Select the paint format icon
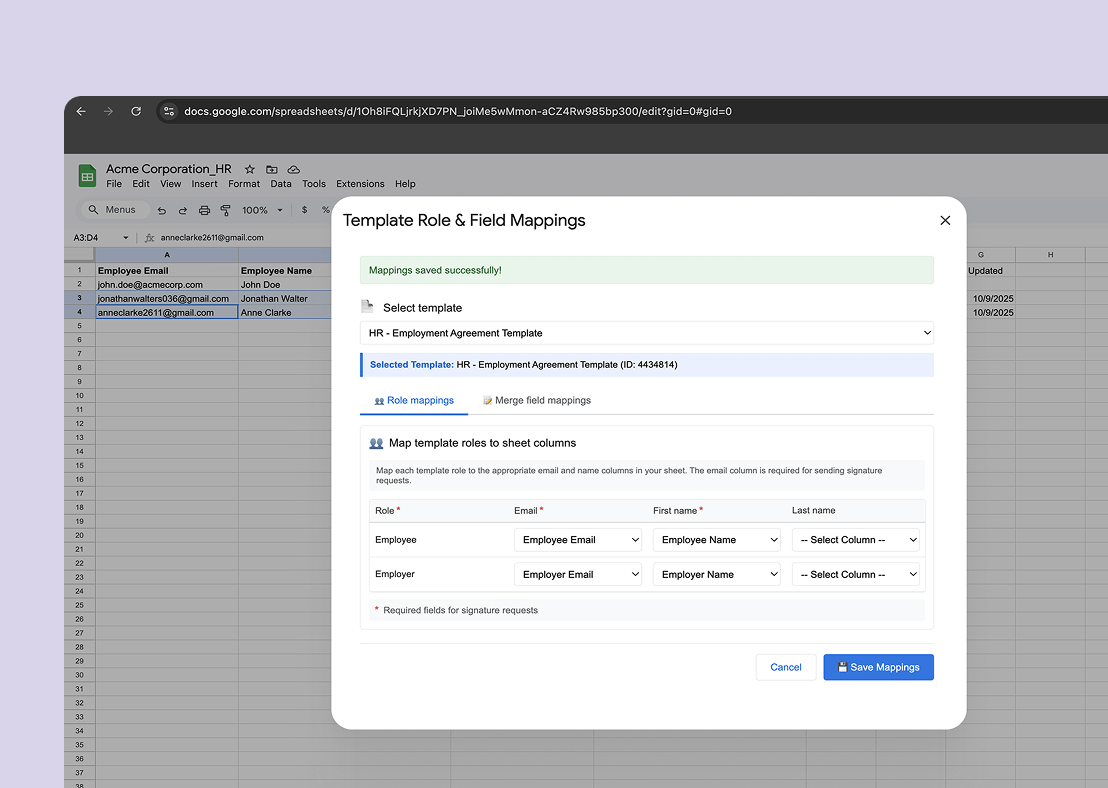 click(x=225, y=210)
